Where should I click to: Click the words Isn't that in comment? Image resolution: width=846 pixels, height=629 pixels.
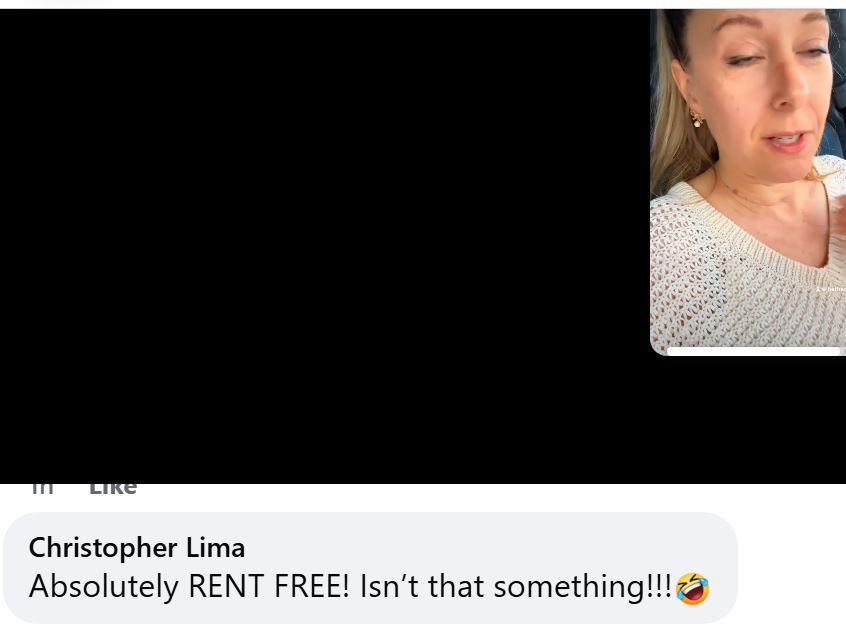point(422,586)
